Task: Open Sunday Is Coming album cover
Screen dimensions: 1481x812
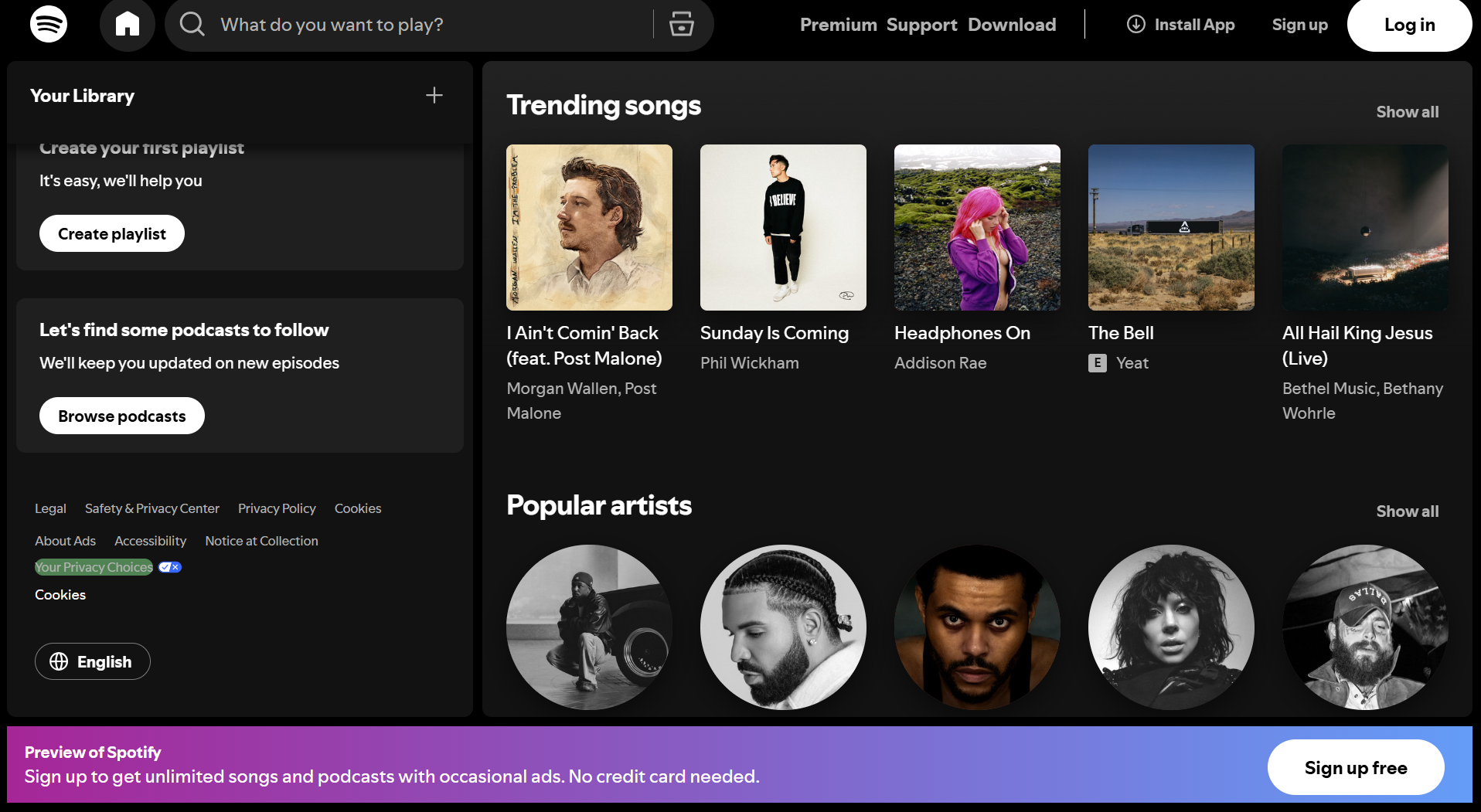Action: [783, 227]
